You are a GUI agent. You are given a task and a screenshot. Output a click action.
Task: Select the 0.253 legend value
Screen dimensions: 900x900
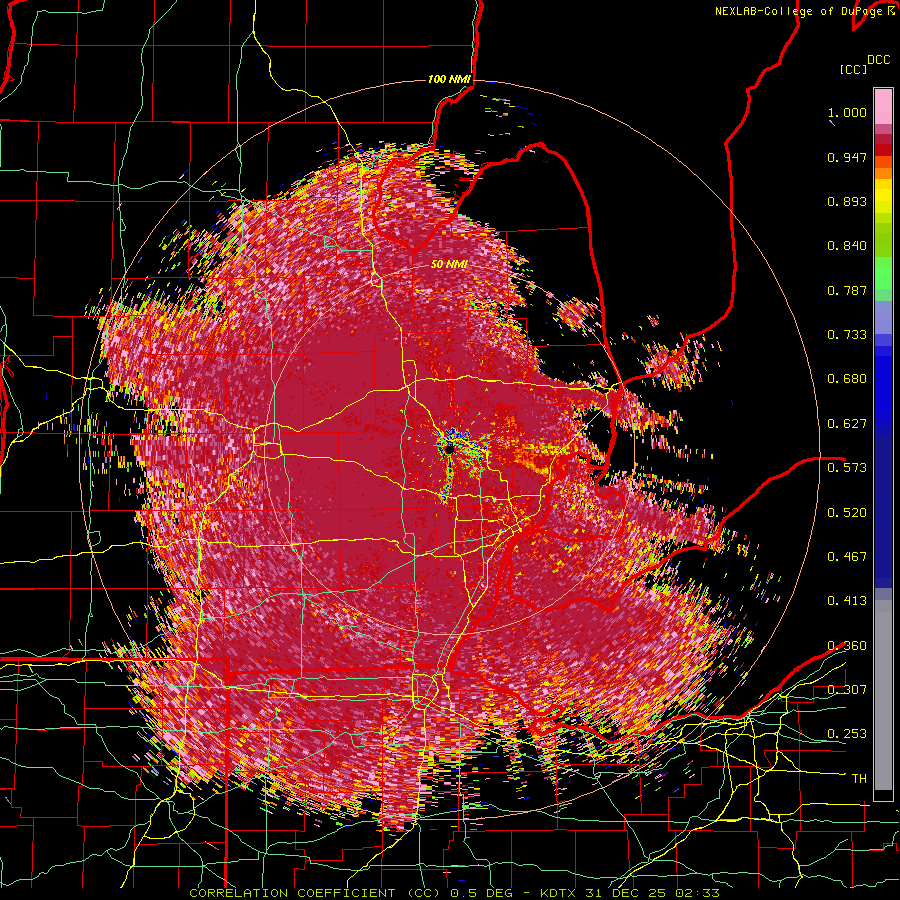[x=847, y=734]
